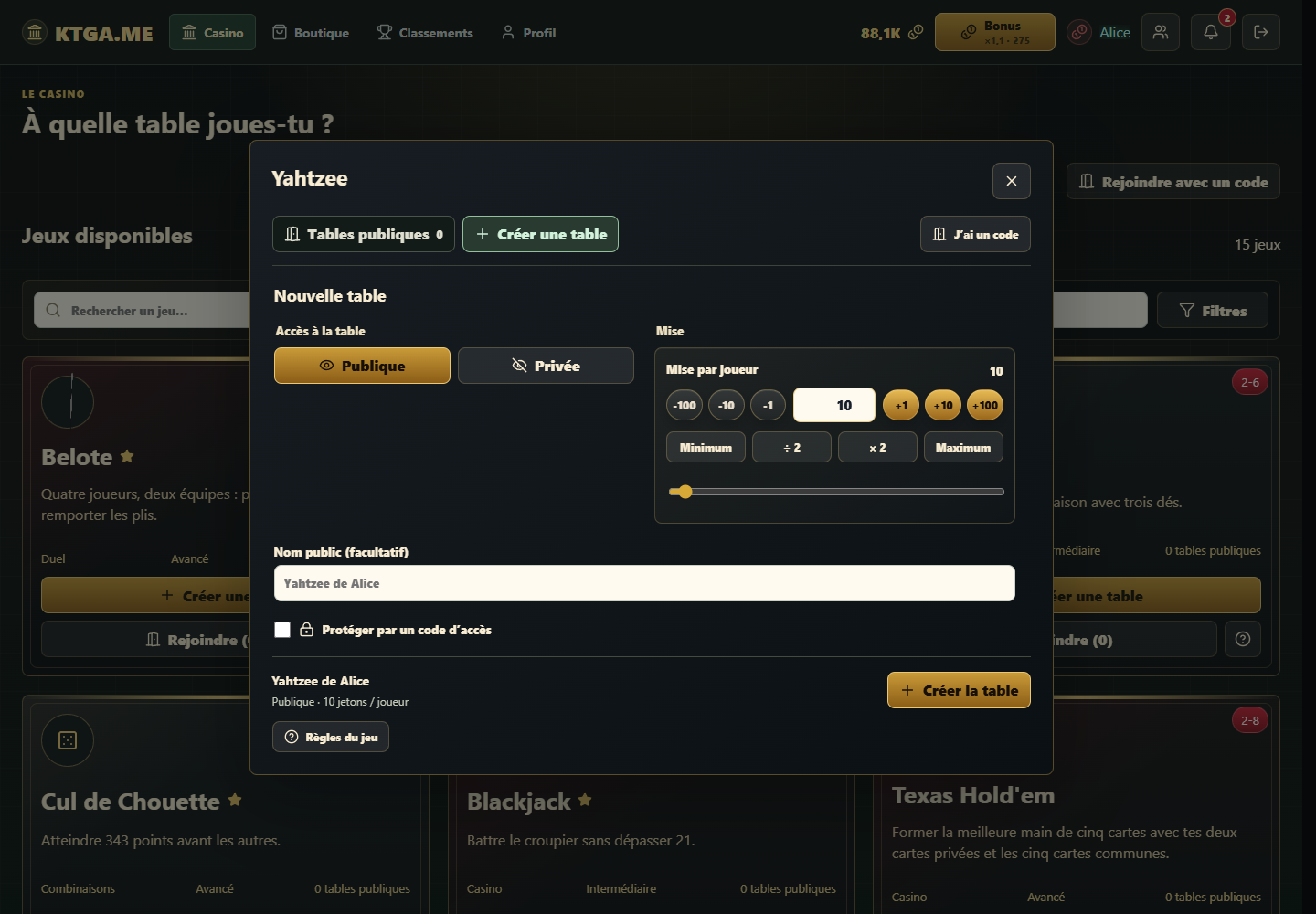This screenshot has width=1316, height=914.
Task: Set stake to Minimum
Action: (x=706, y=447)
